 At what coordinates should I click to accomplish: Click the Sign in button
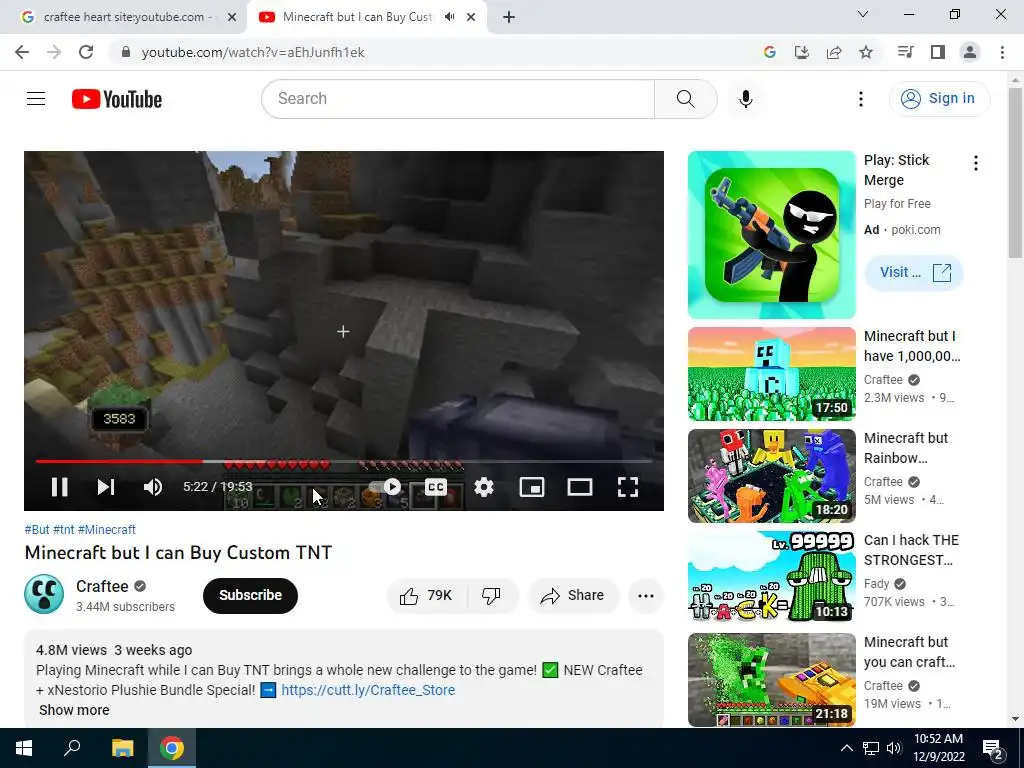(x=939, y=99)
